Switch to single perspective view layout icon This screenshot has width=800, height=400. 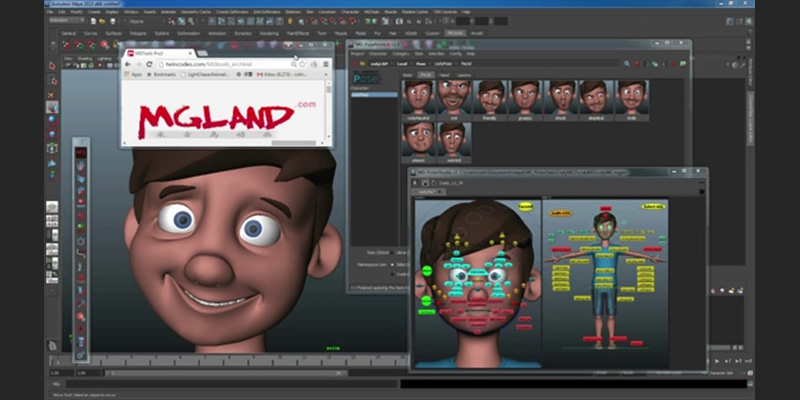coord(52,207)
